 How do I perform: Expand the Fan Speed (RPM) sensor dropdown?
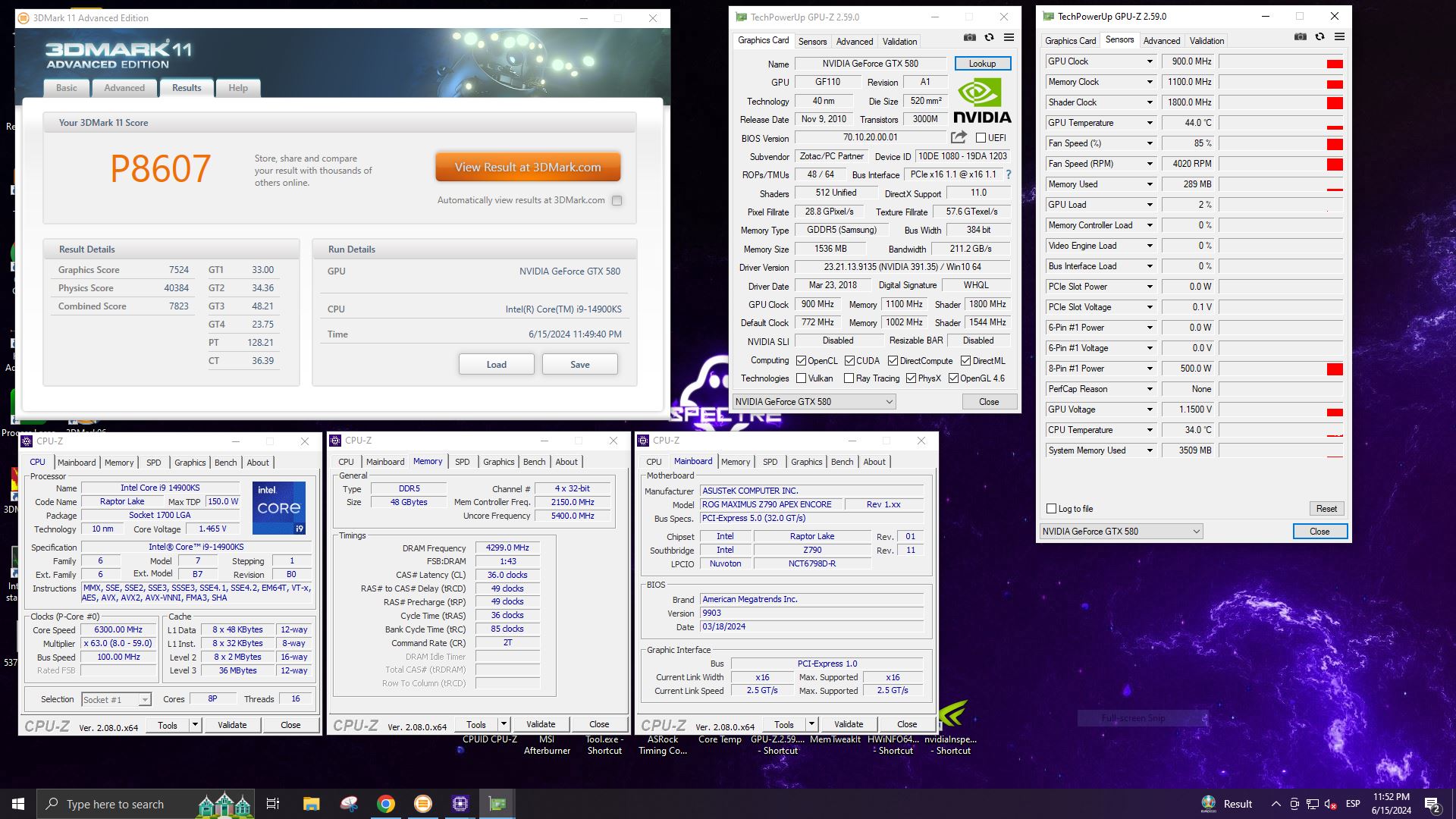[x=1150, y=164]
